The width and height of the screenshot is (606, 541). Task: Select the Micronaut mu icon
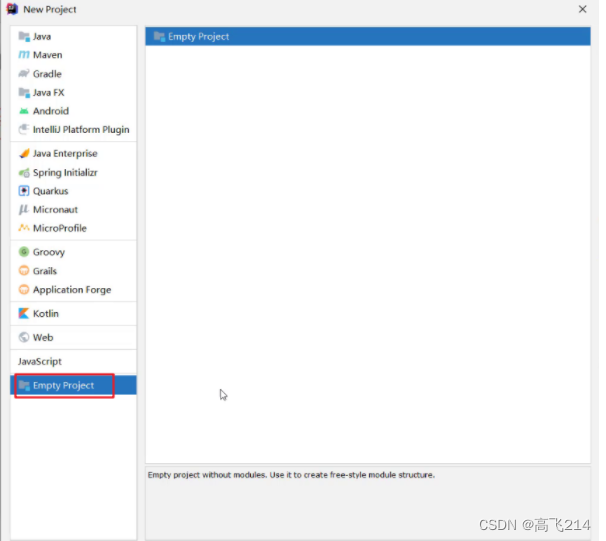[24, 209]
